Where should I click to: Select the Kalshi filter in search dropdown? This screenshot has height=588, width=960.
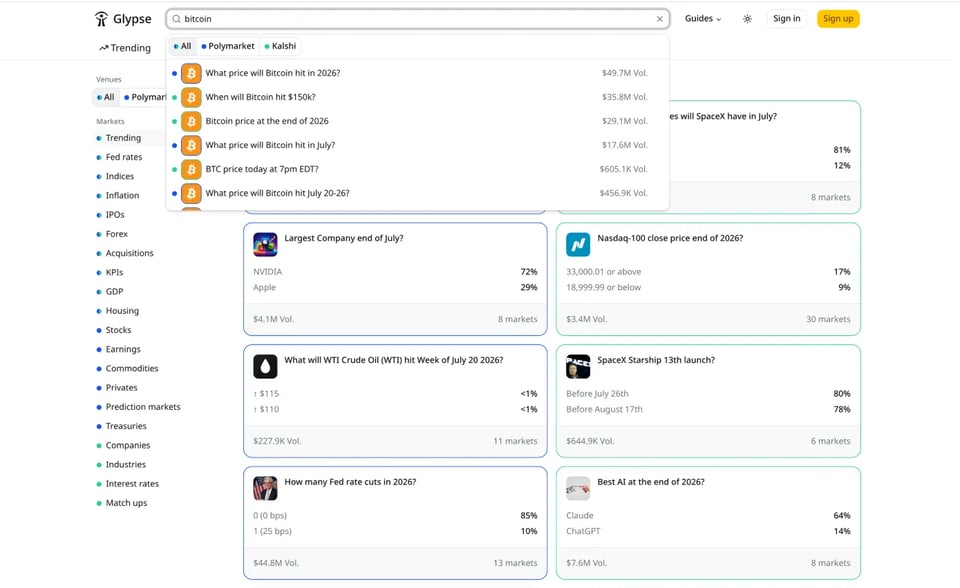point(280,46)
